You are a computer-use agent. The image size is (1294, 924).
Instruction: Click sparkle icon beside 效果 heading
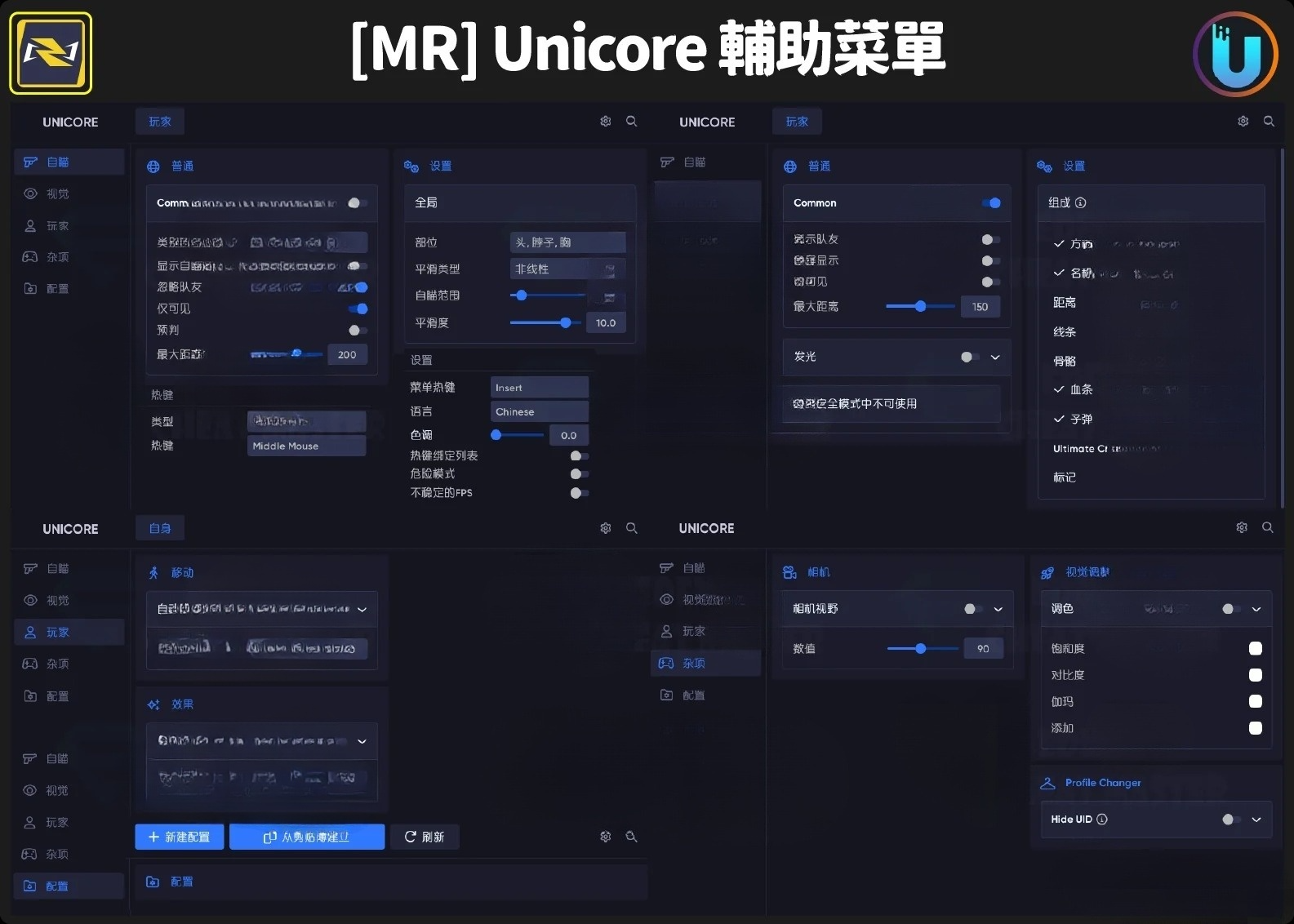(153, 704)
